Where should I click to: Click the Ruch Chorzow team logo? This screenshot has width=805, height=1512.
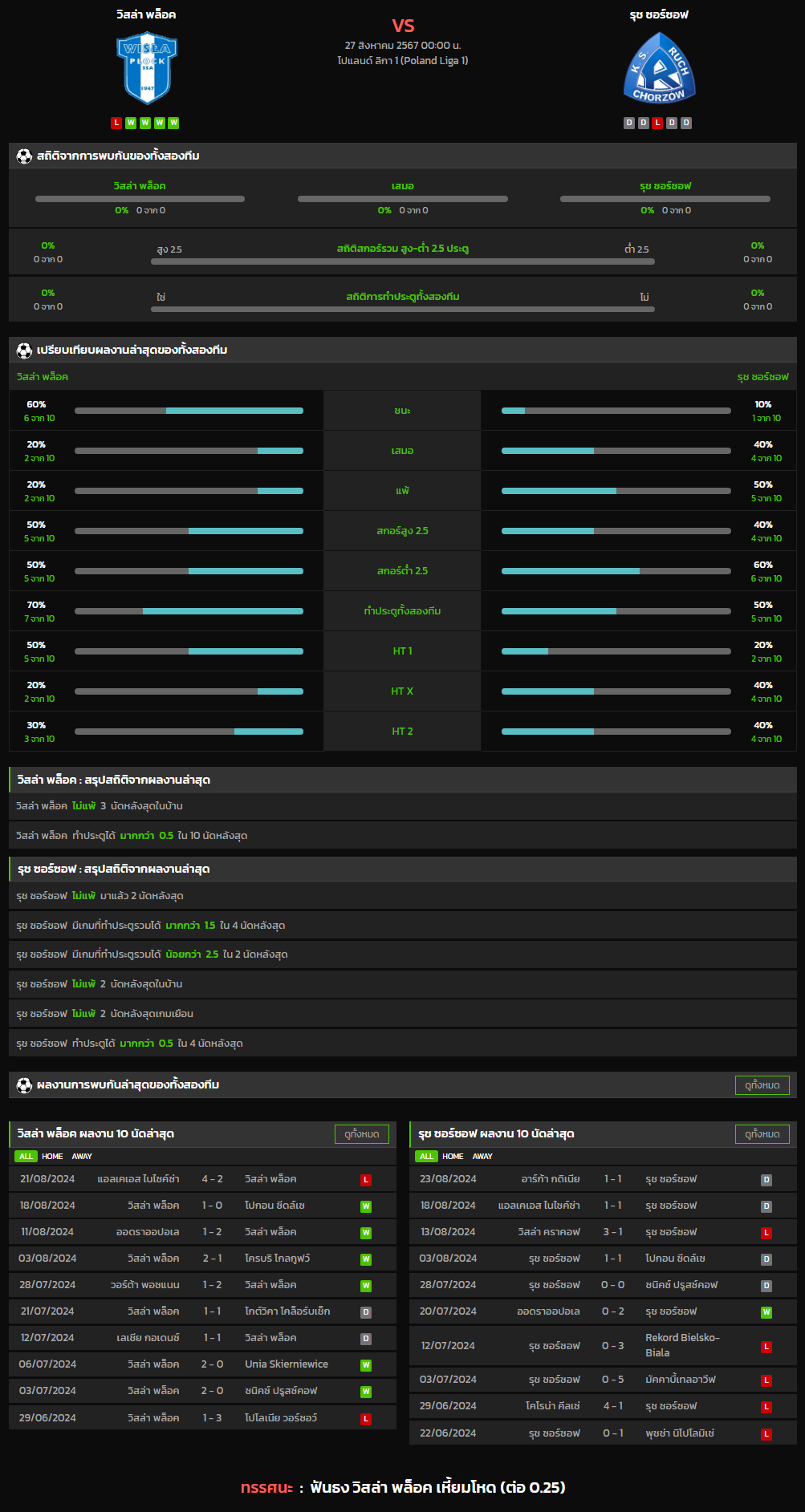point(659,68)
